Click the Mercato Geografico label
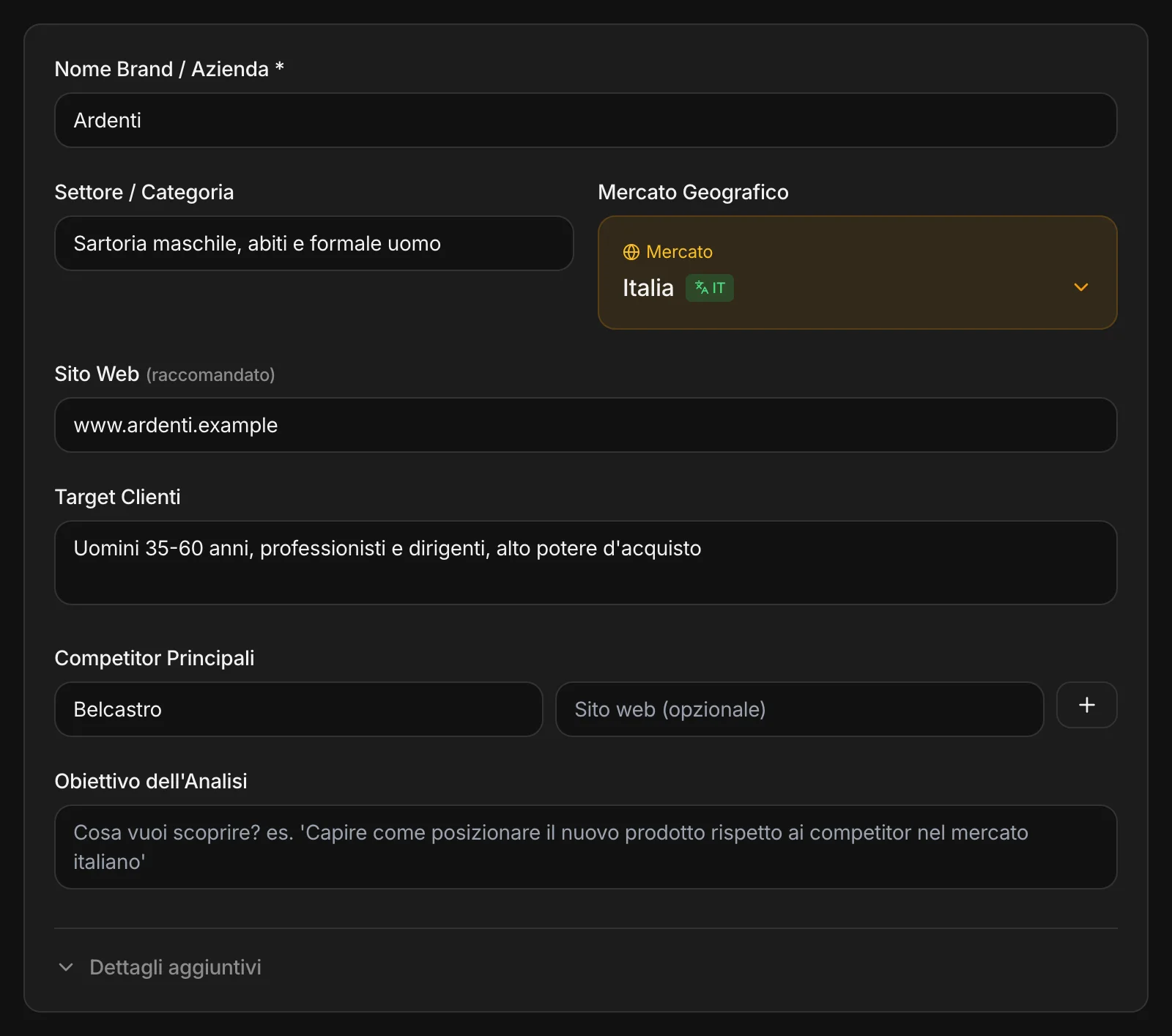The width and height of the screenshot is (1172, 1036). coord(693,192)
